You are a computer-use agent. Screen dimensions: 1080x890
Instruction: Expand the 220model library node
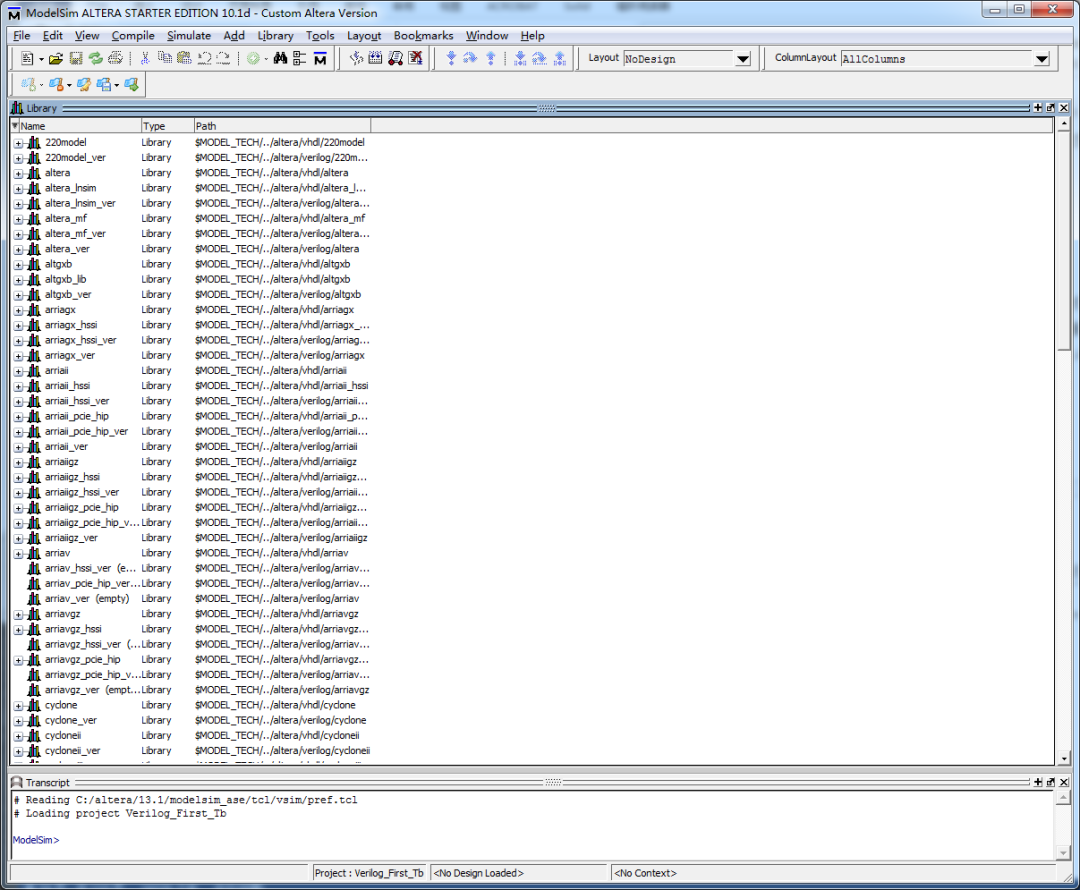pyautogui.click(x=19, y=143)
